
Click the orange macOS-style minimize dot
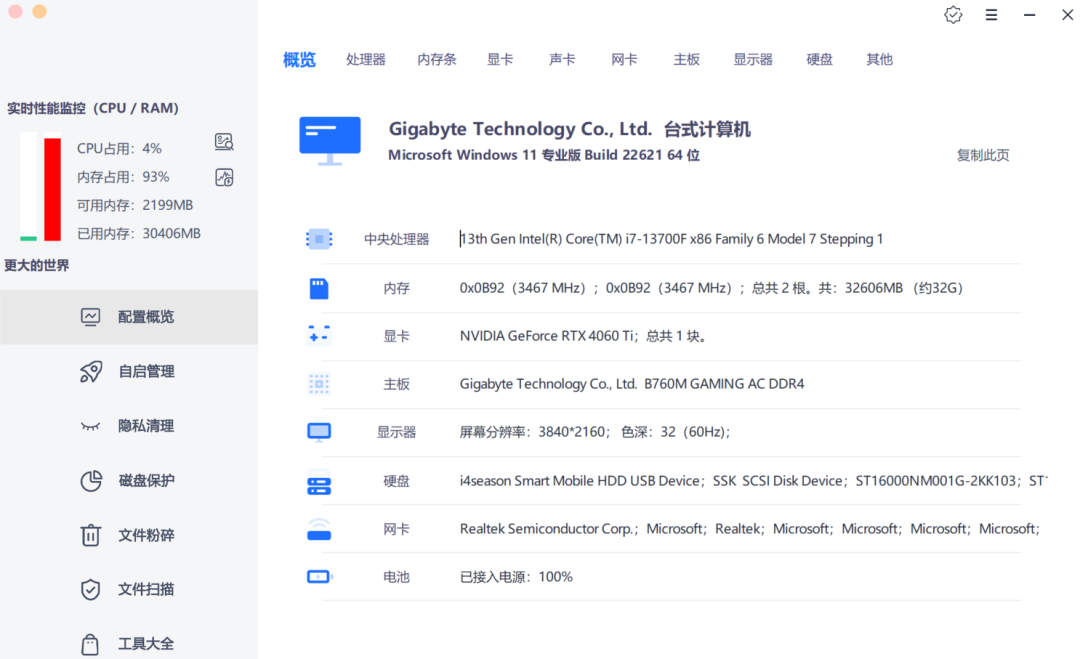coord(39,12)
